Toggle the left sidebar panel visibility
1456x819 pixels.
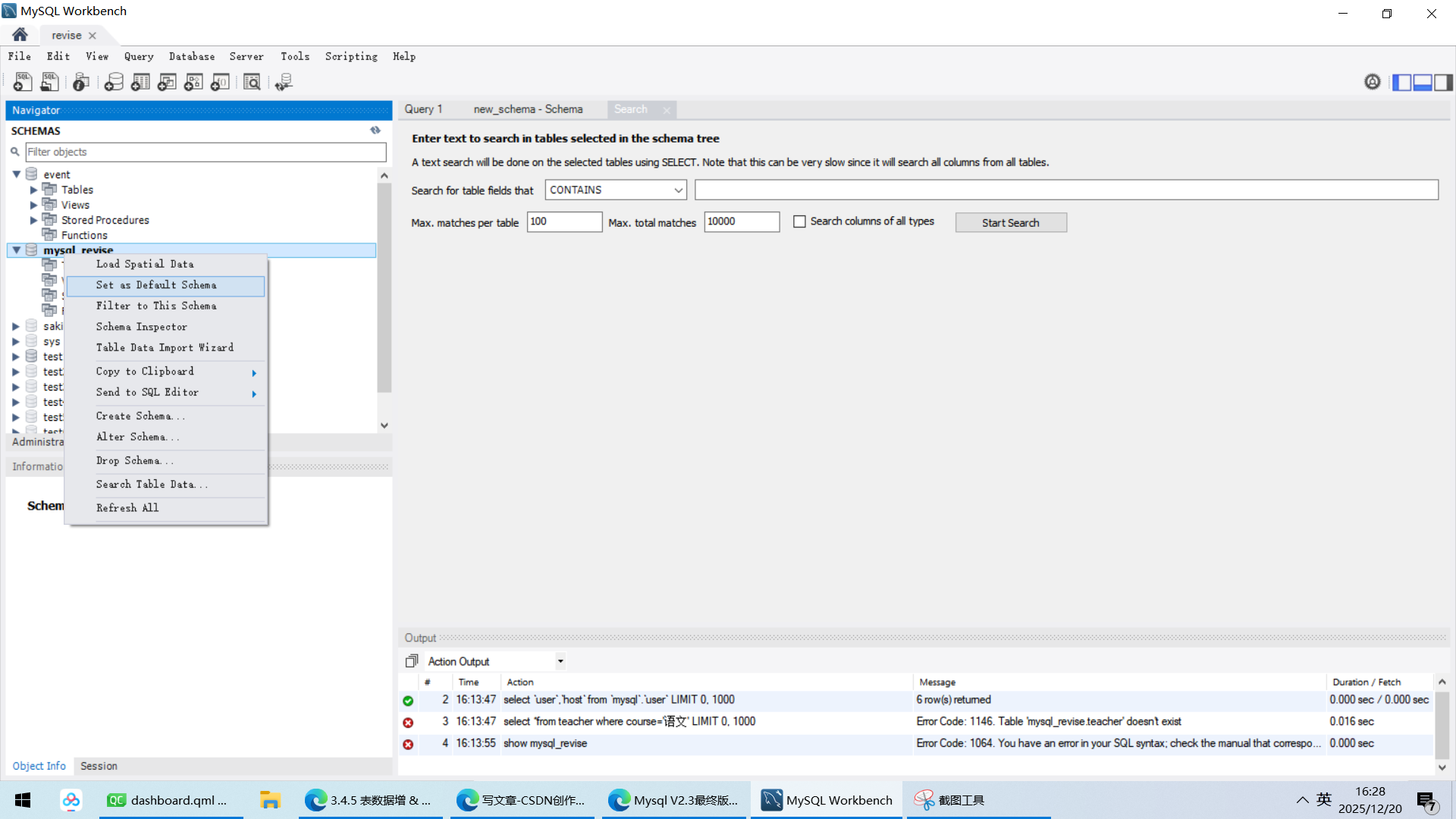pos(1401,82)
